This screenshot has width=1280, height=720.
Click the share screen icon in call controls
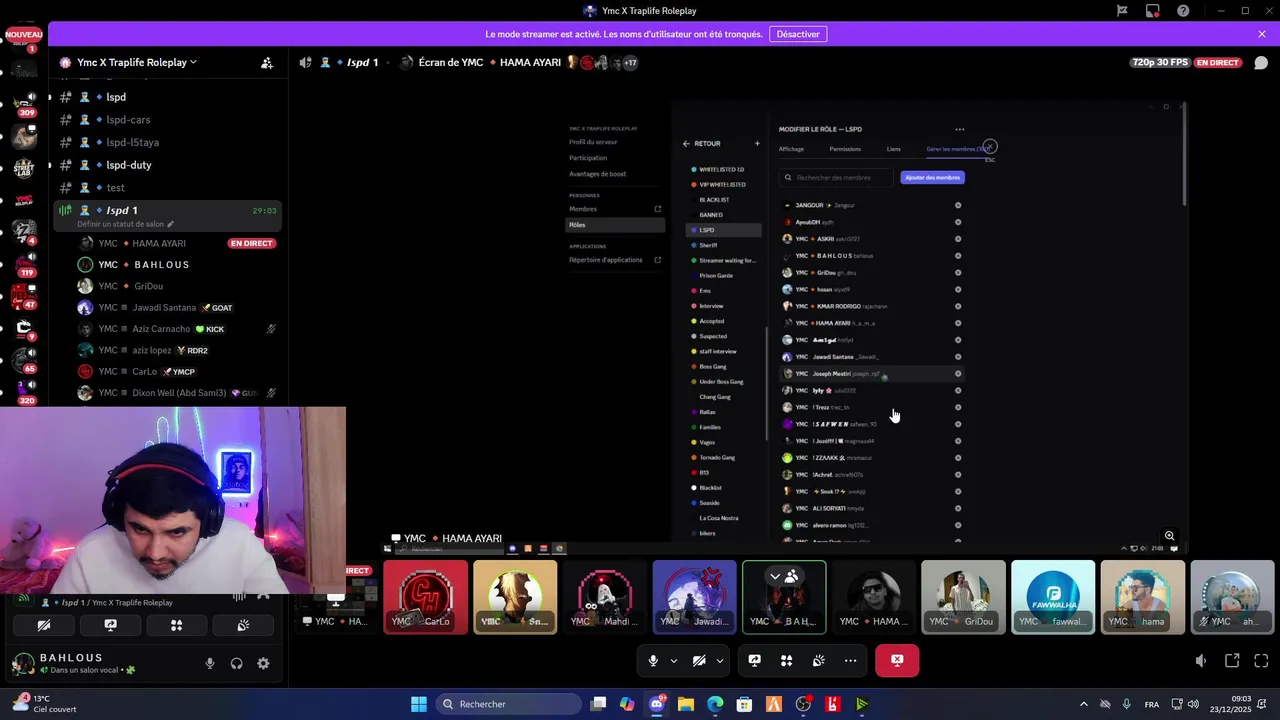[755, 660]
